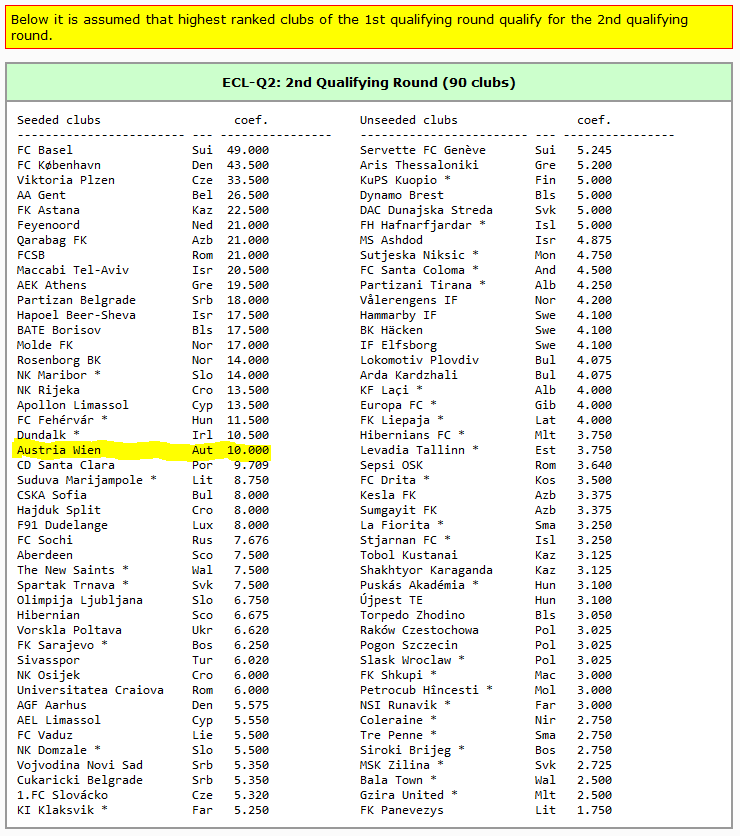Select 'AA Gent' row name
740x836 pixels.
[41, 195]
